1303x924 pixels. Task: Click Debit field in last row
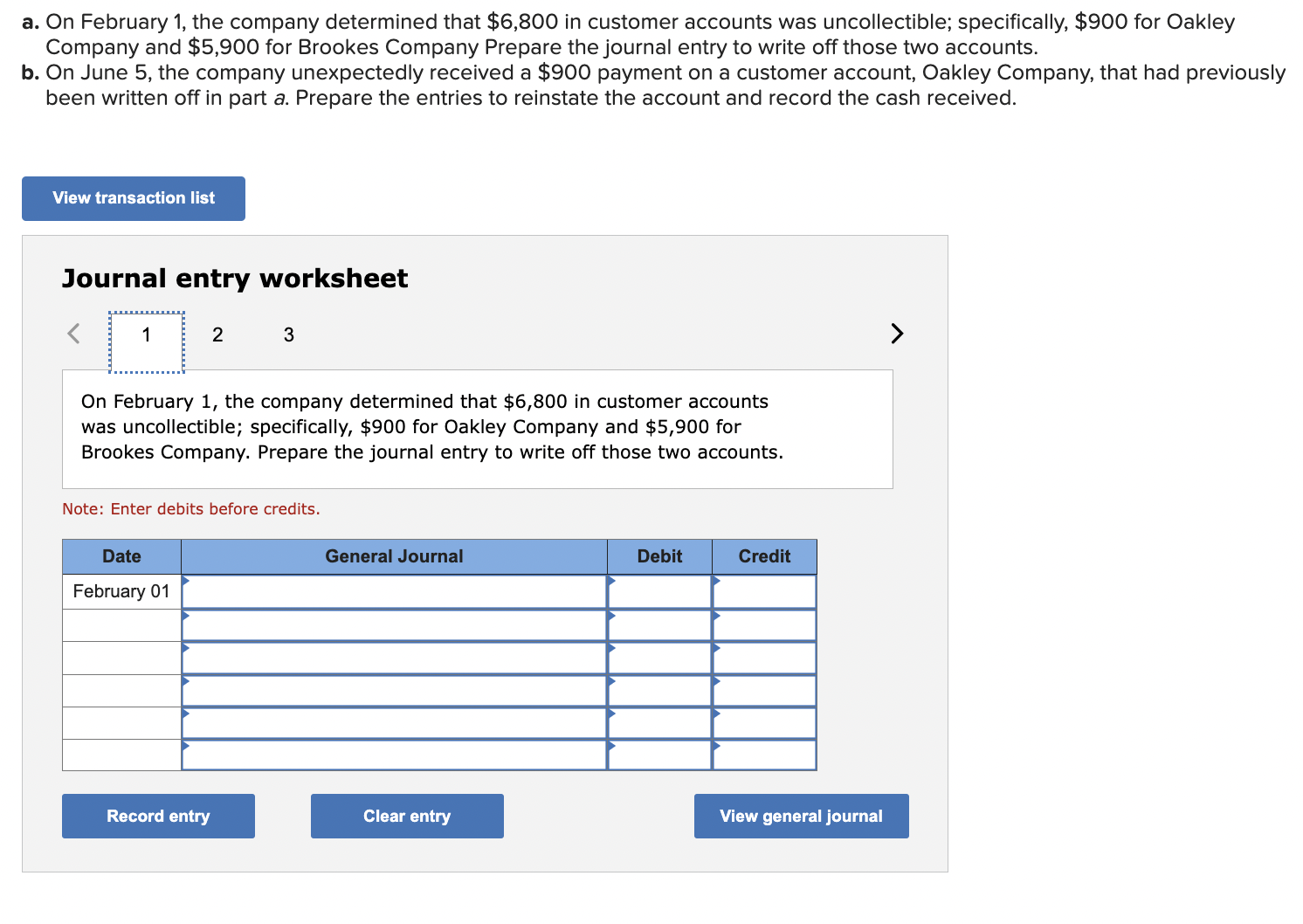click(x=659, y=755)
